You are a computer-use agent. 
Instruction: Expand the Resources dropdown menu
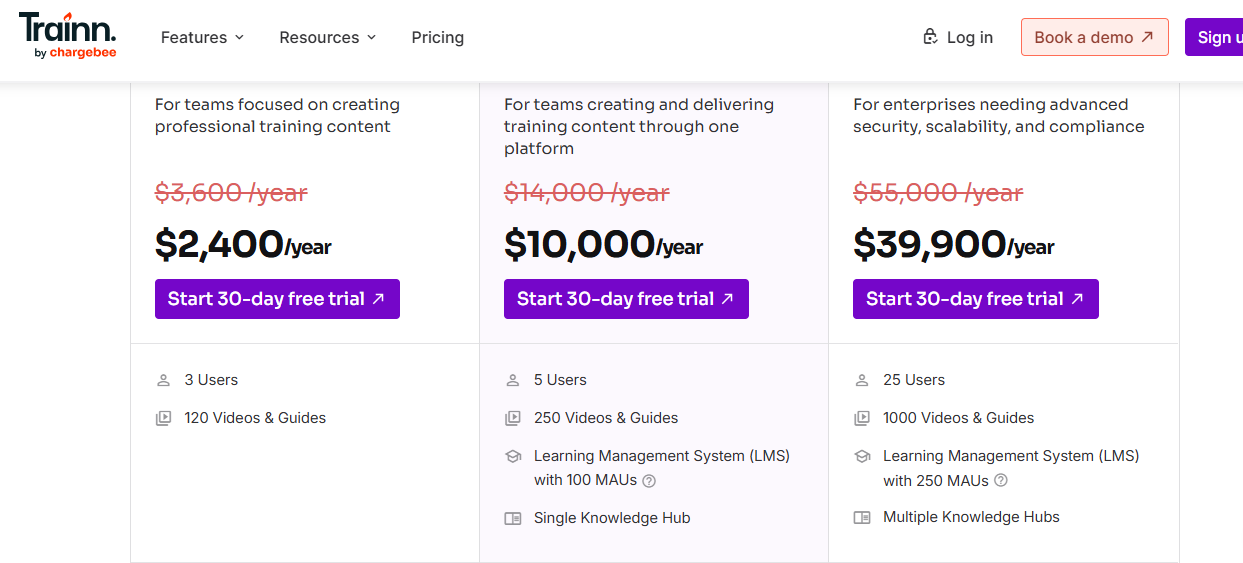click(328, 37)
